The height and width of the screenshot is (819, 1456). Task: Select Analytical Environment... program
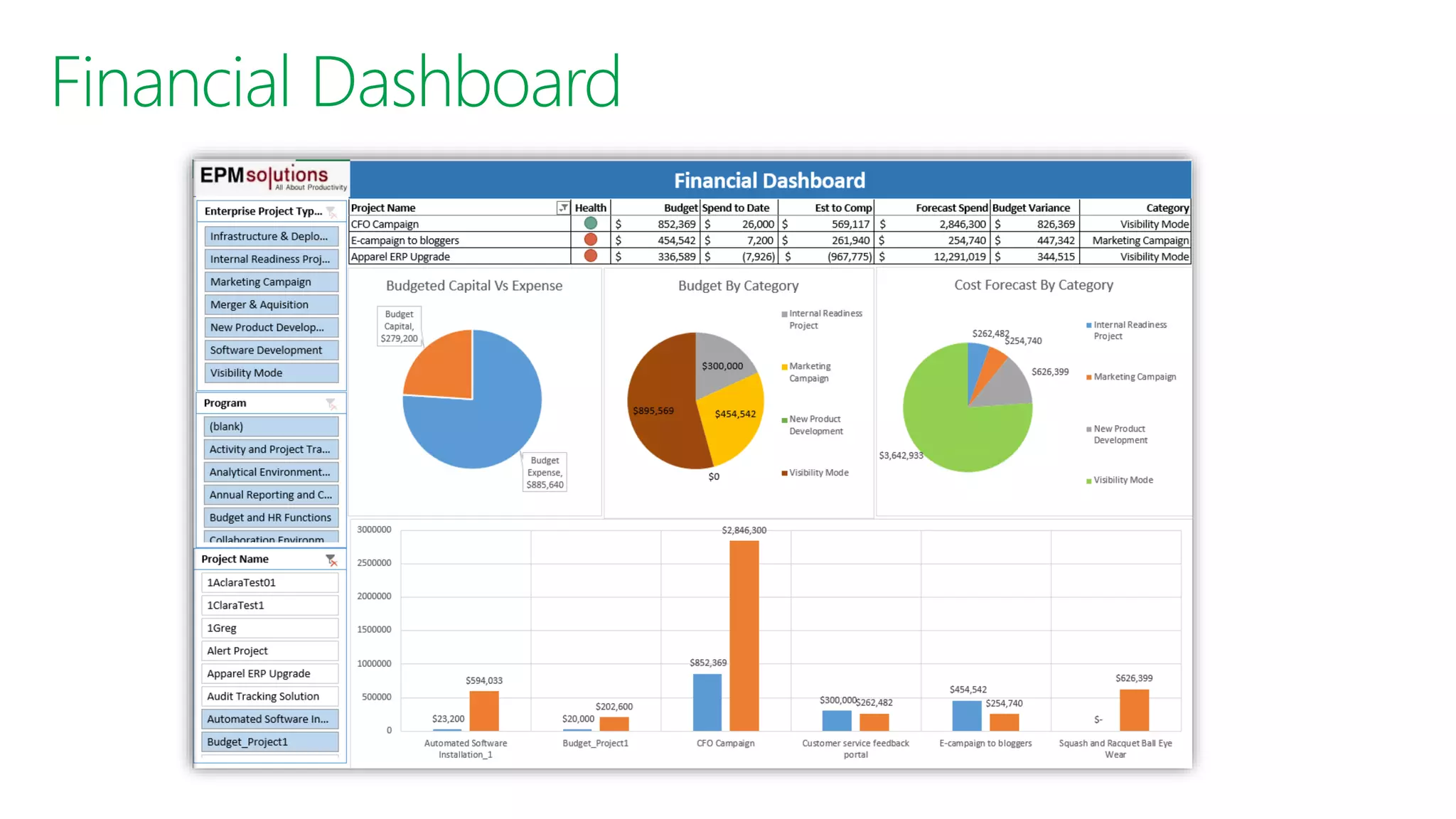pos(271,472)
